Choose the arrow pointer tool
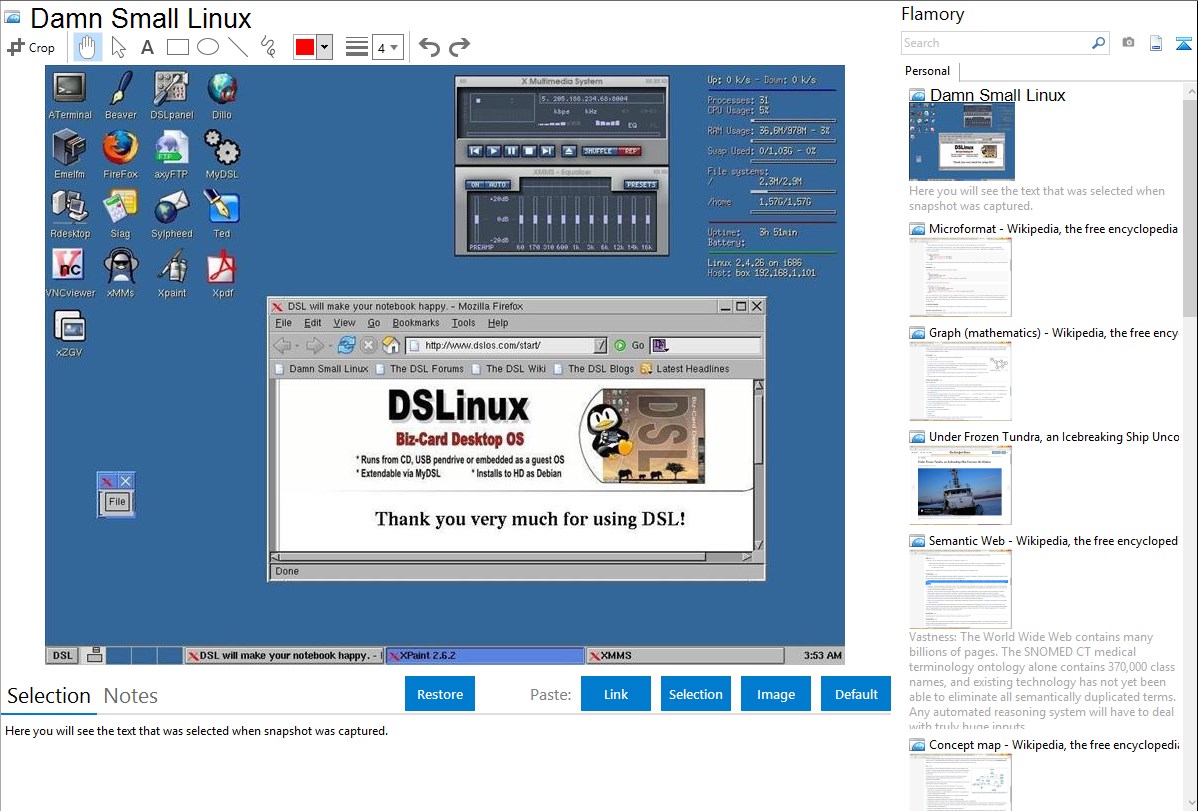 pyautogui.click(x=118, y=47)
